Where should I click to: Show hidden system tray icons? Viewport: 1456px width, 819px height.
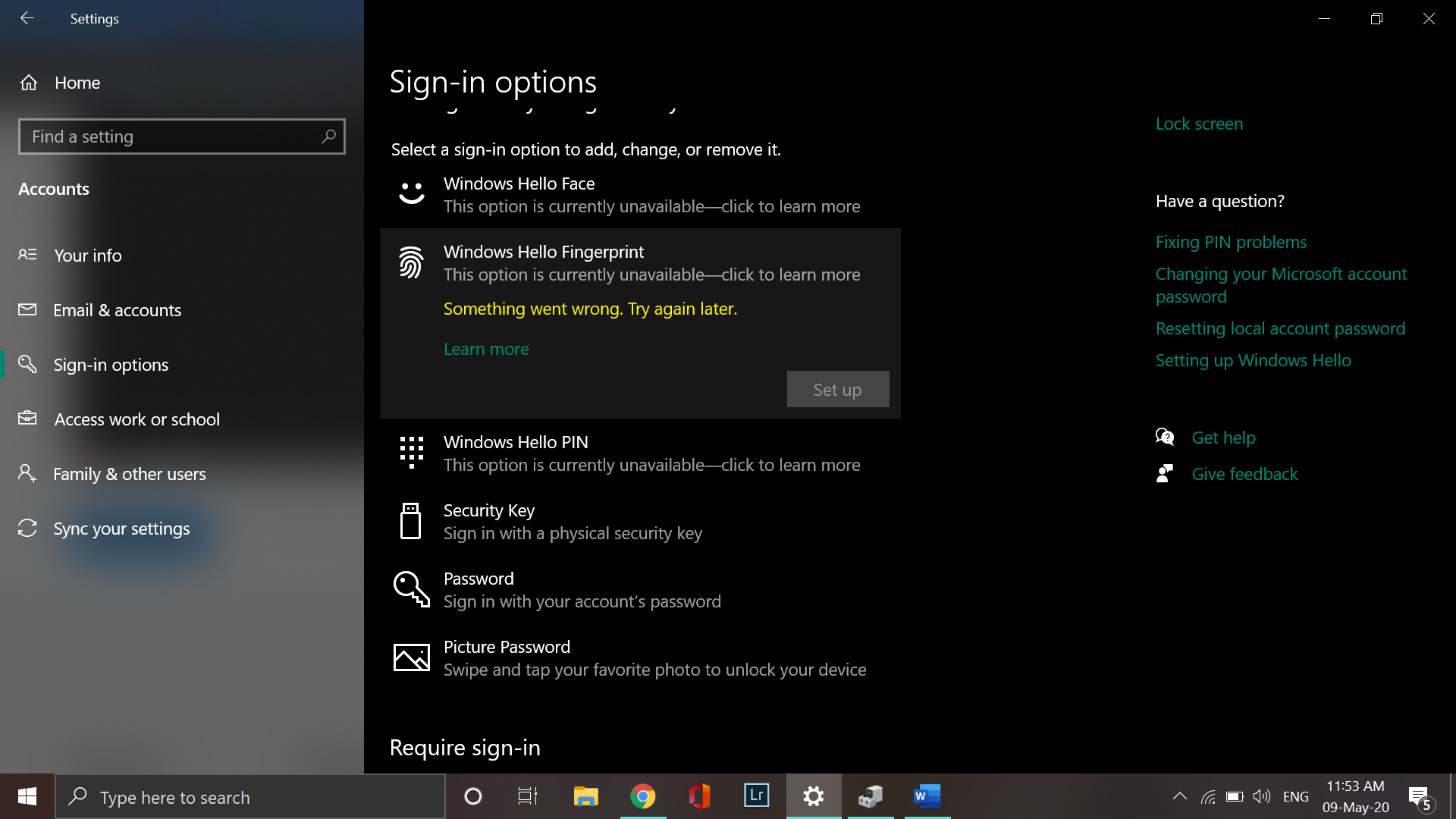click(1180, 796)
